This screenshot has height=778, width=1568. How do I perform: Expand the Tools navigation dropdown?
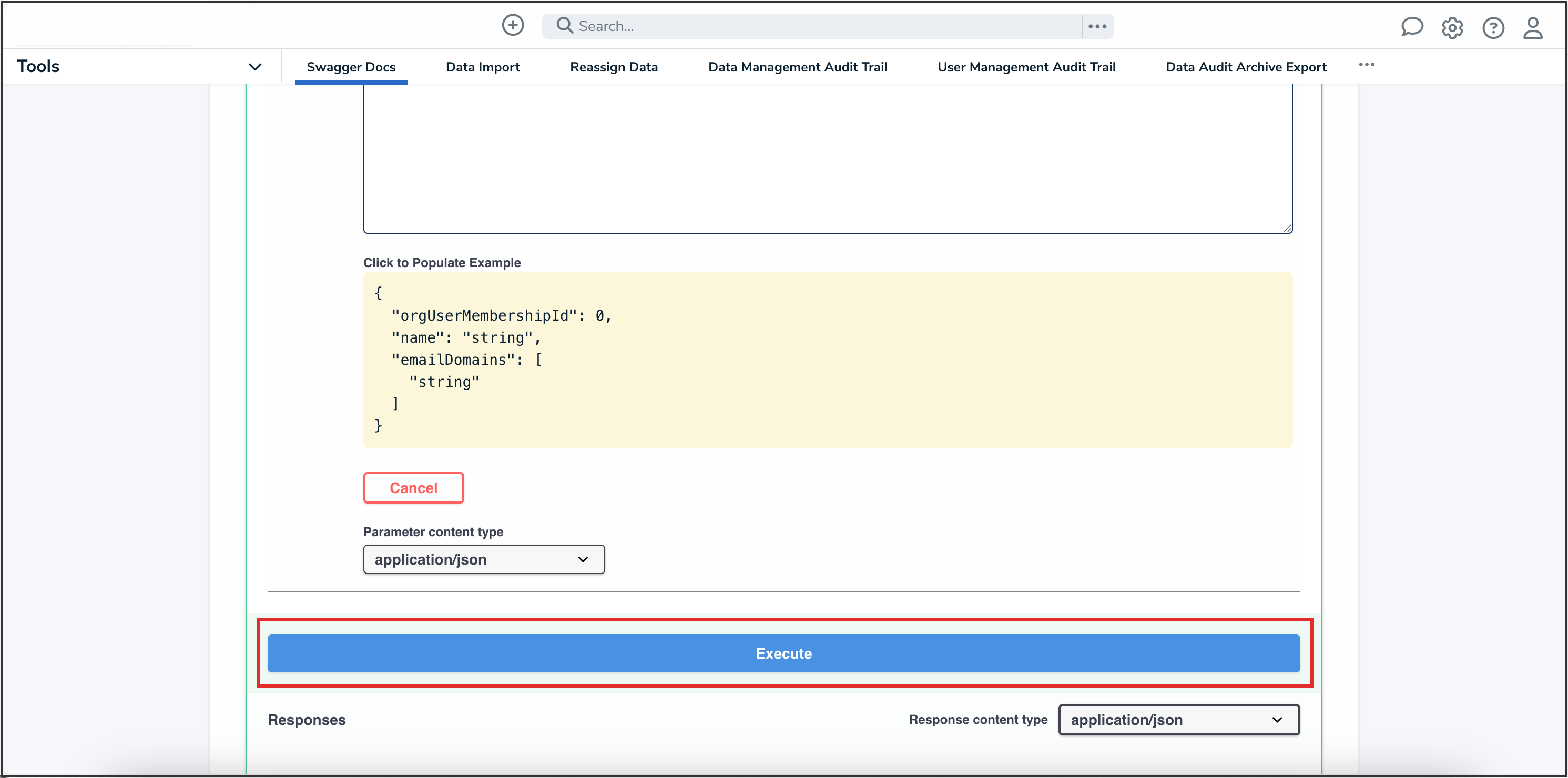pos(255,66)
